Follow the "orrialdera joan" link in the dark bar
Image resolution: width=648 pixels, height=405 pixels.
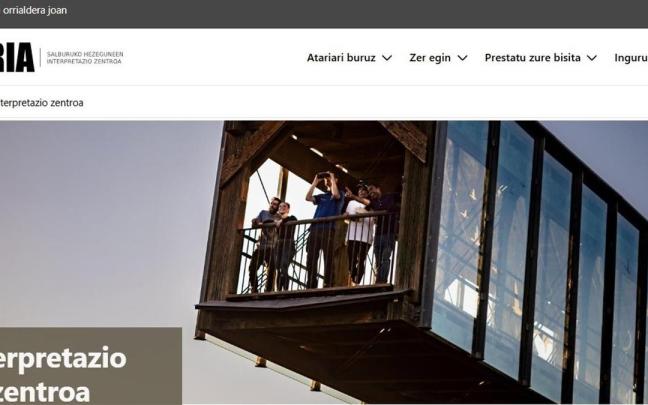coord(34,10)
